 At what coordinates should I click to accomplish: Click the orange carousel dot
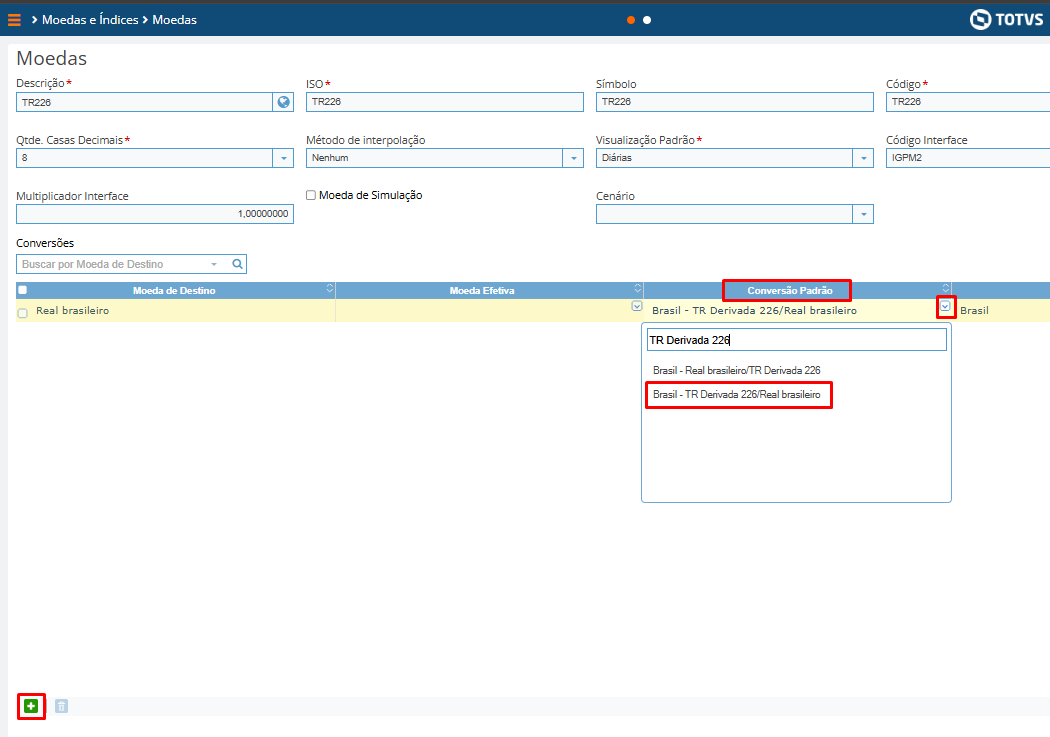coord(630,20)
